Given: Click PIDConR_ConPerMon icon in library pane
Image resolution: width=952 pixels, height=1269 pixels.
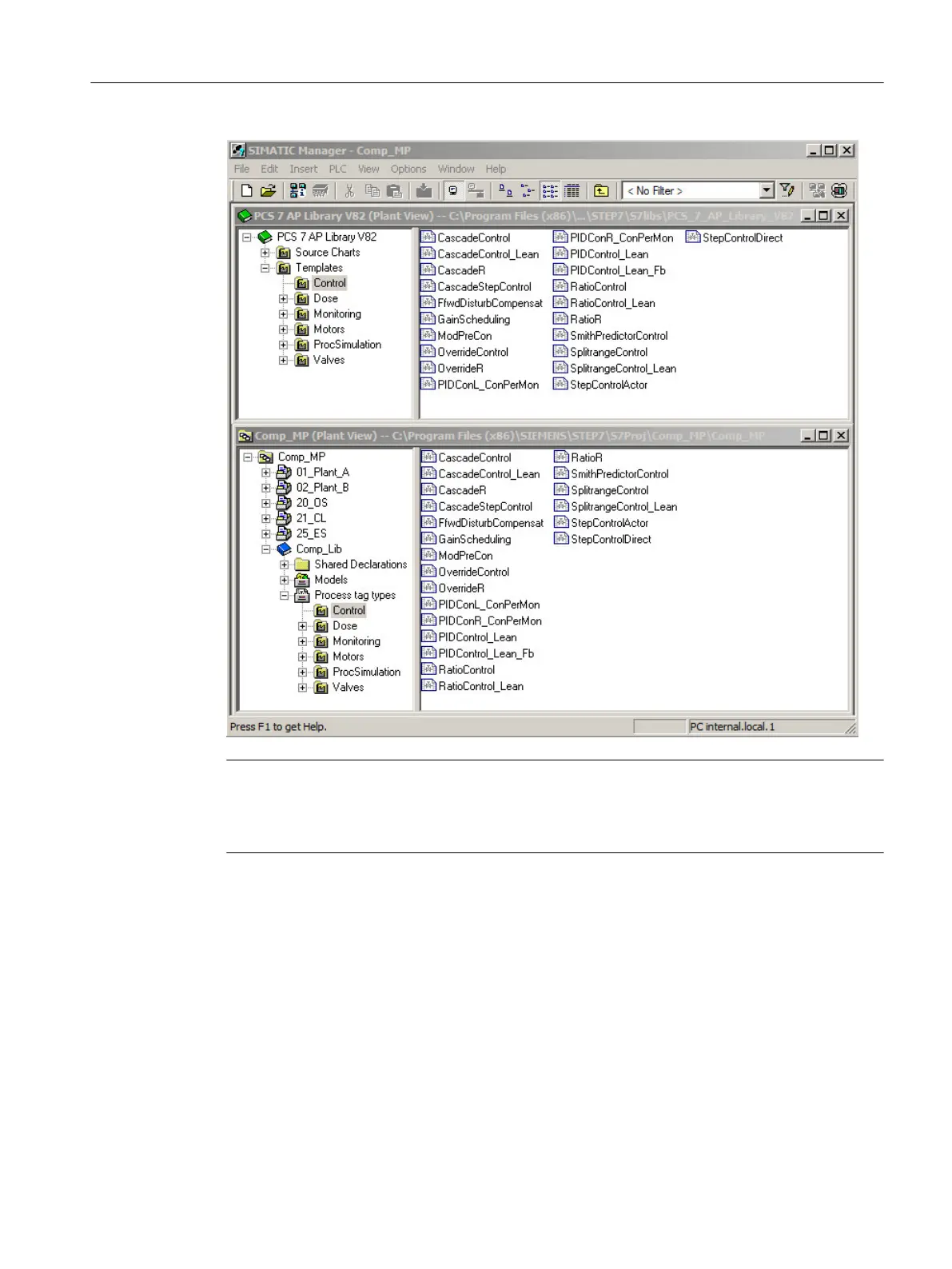Looking at the screenshot, I should pyautogui.click(x=560, y=237).
